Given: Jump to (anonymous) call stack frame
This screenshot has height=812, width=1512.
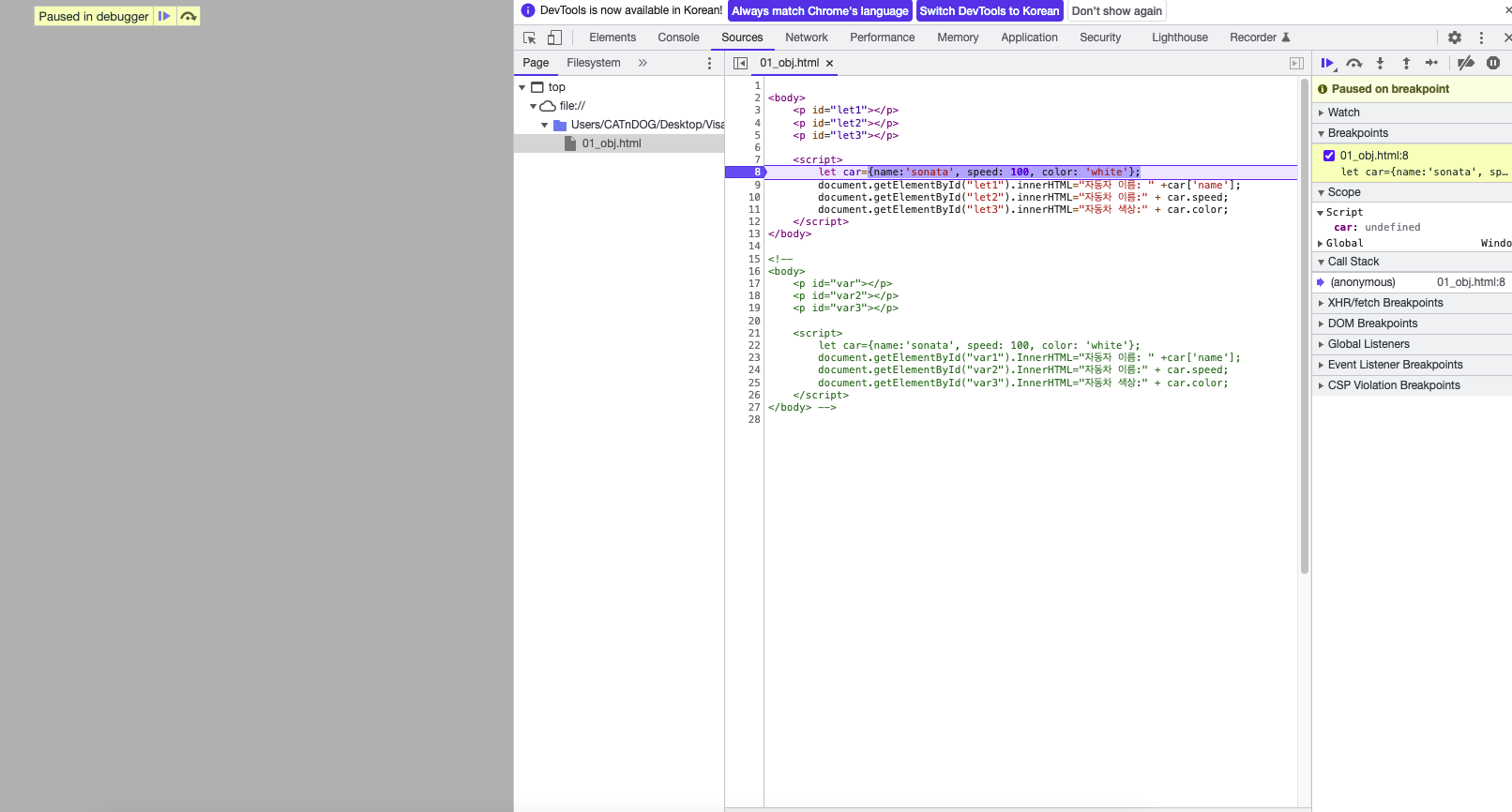Looking at the screenshot, I should pyautogui.click(x=1363, y=282).
